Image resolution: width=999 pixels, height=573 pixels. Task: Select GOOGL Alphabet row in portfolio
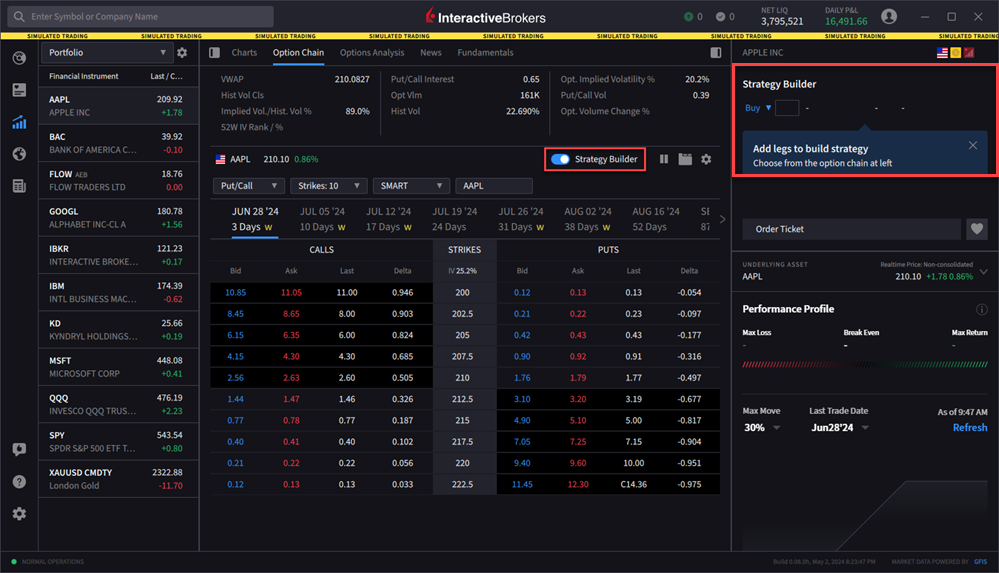119,218
